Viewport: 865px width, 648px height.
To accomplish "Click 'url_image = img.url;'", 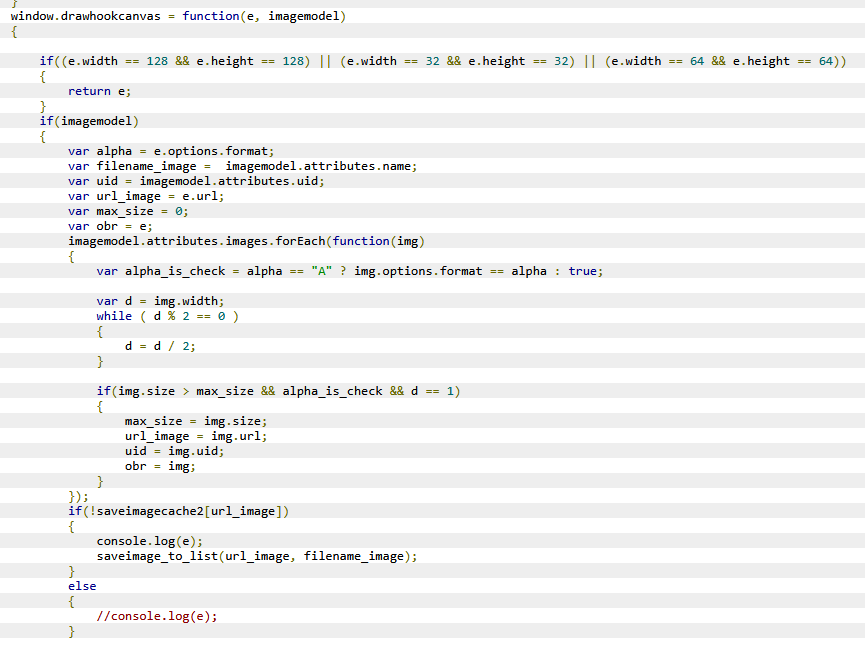I will pos(196,436).
